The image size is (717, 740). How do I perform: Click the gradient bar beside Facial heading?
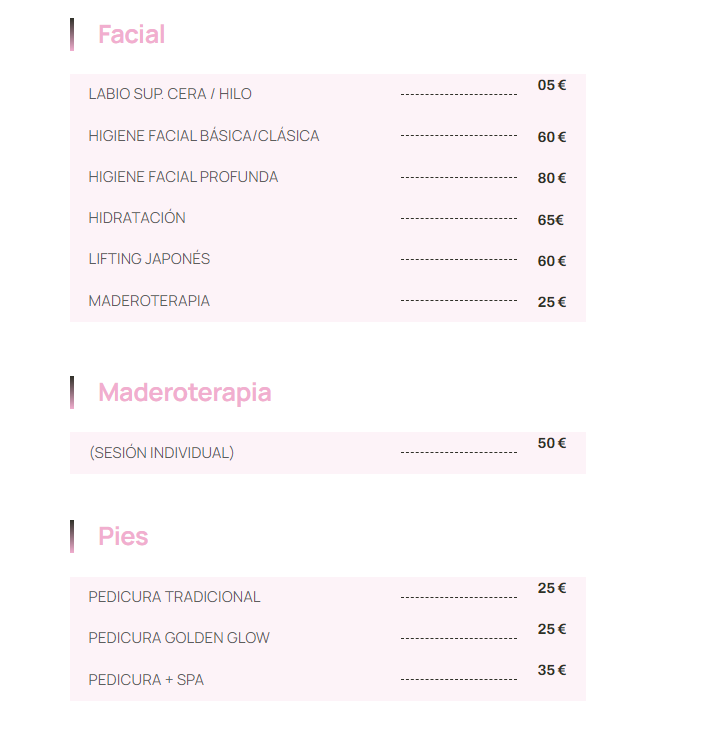coord(72,34)
